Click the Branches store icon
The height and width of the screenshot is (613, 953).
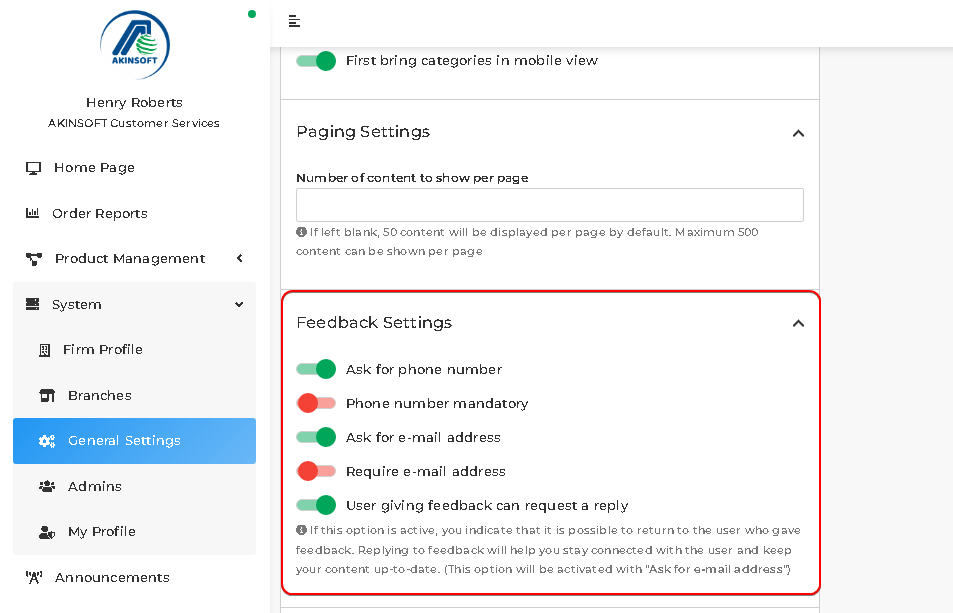pyautogui.click(x=47, y=396)
